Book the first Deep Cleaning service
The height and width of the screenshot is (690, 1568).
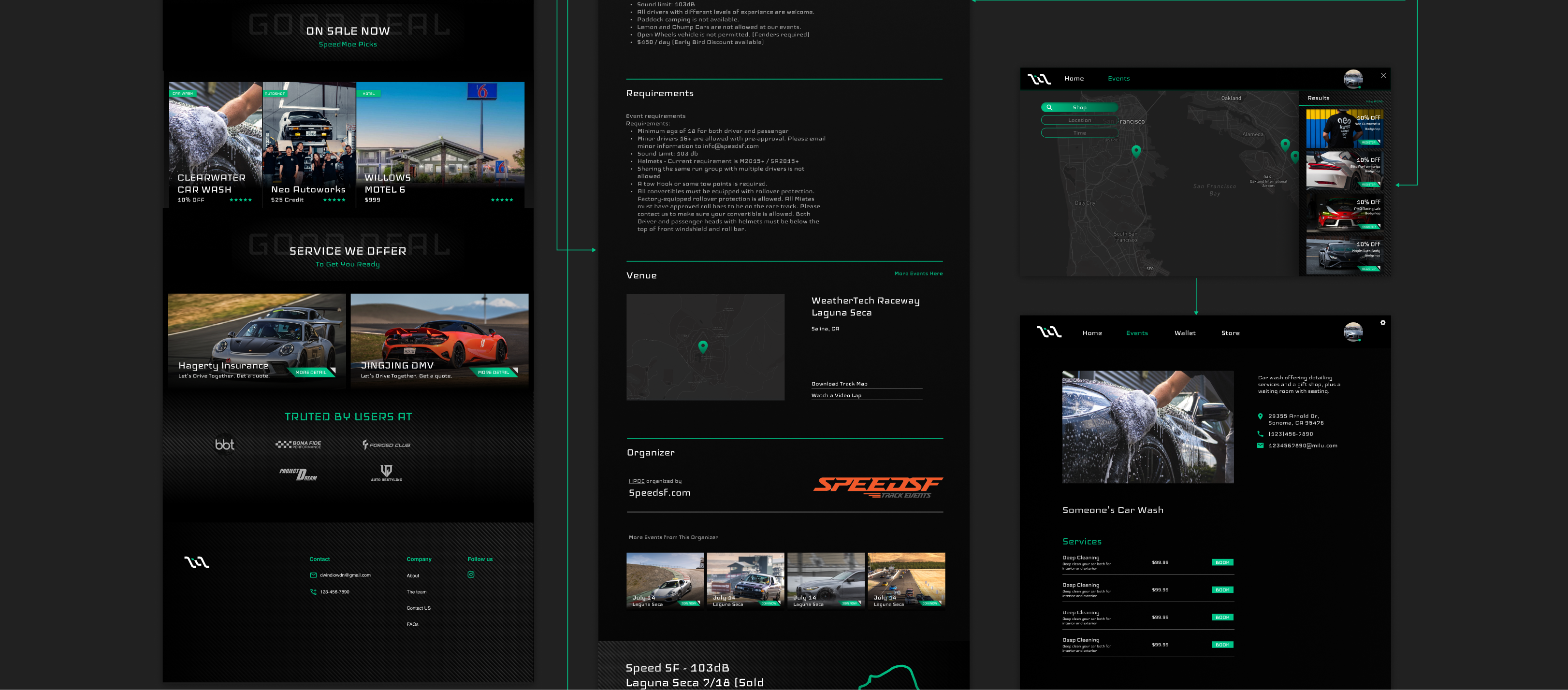tap(1222, 562)
